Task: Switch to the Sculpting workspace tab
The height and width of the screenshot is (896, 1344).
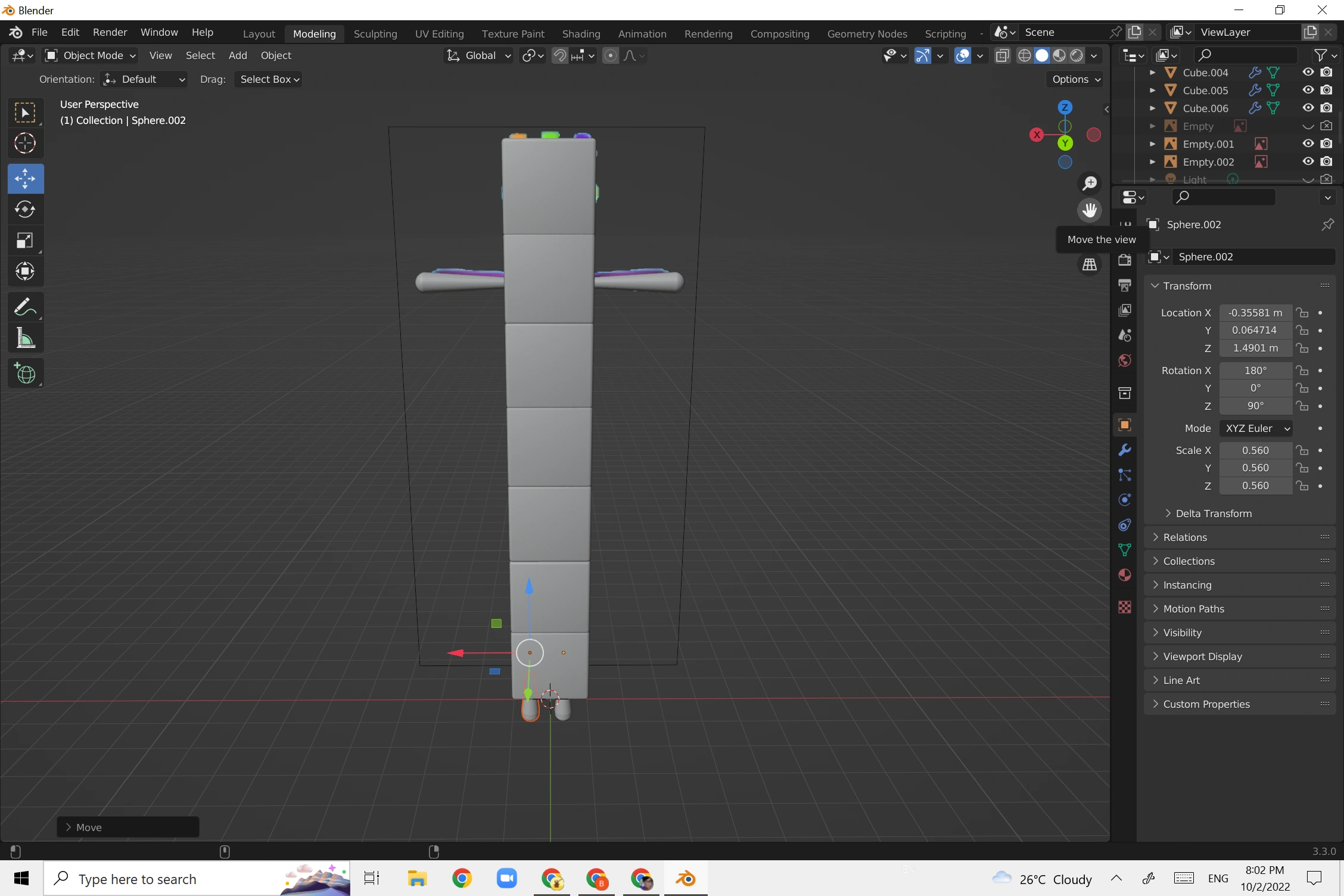Action: point(375,33)
